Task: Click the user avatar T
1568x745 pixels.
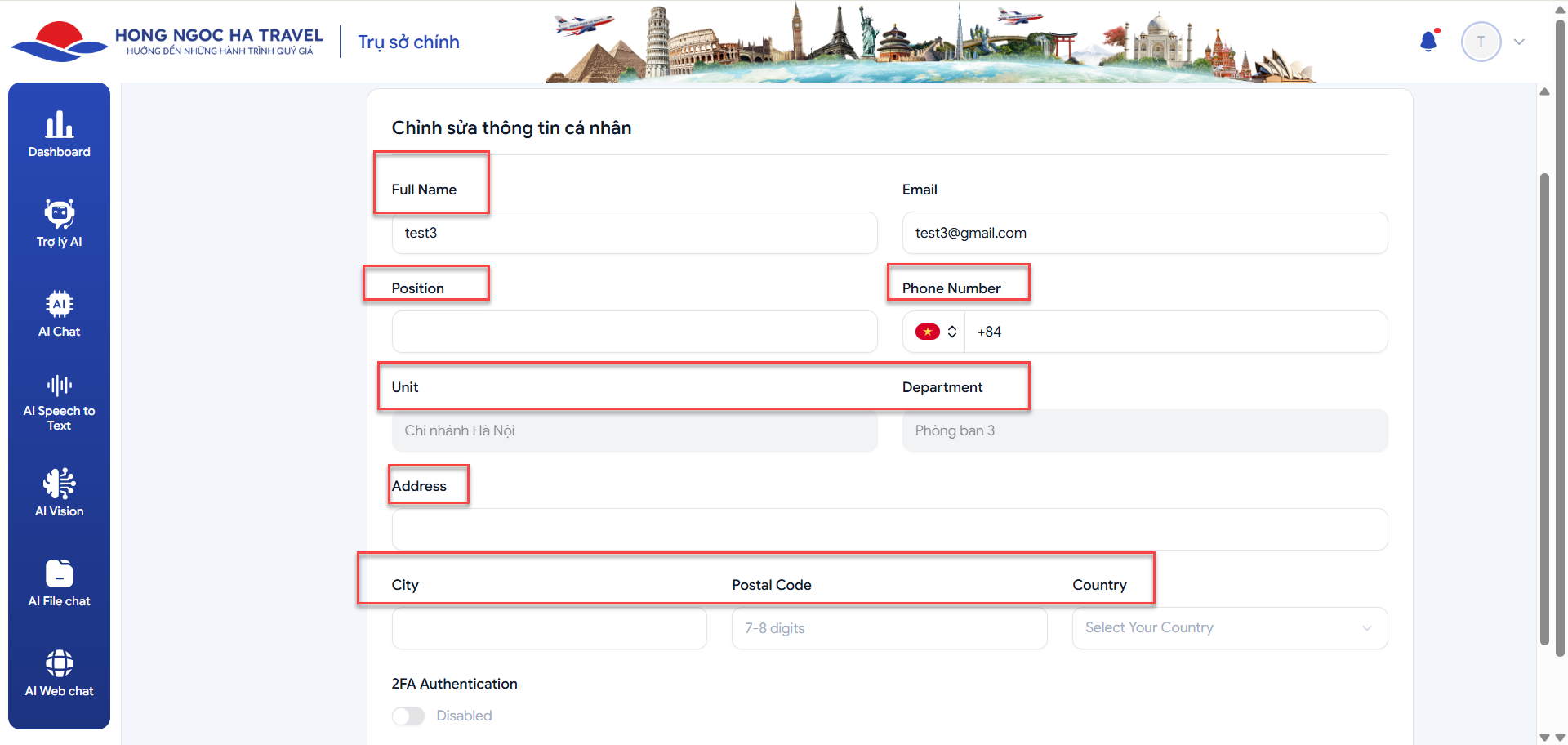Action: pyautogui.click(x=1481, y=42)
